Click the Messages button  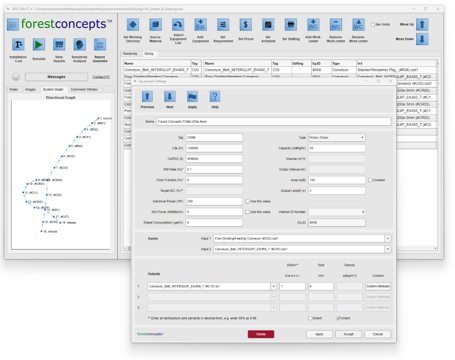pyautogui.click(x=56, y=77)
